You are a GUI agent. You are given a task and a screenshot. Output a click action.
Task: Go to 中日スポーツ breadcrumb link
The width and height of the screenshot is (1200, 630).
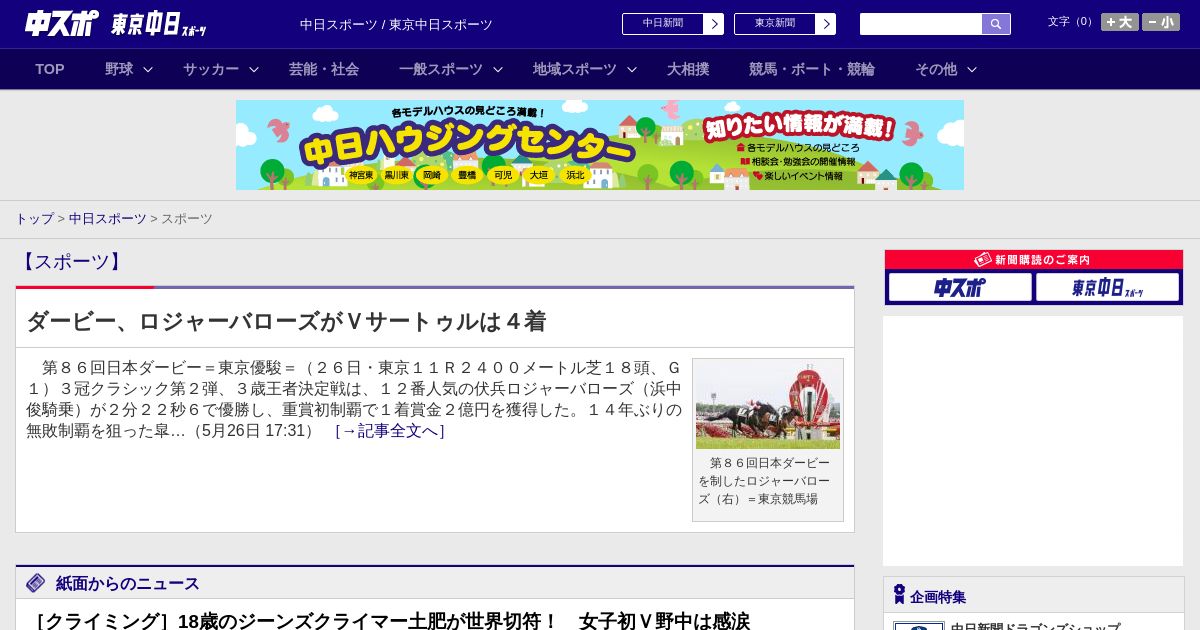(108, 219)
